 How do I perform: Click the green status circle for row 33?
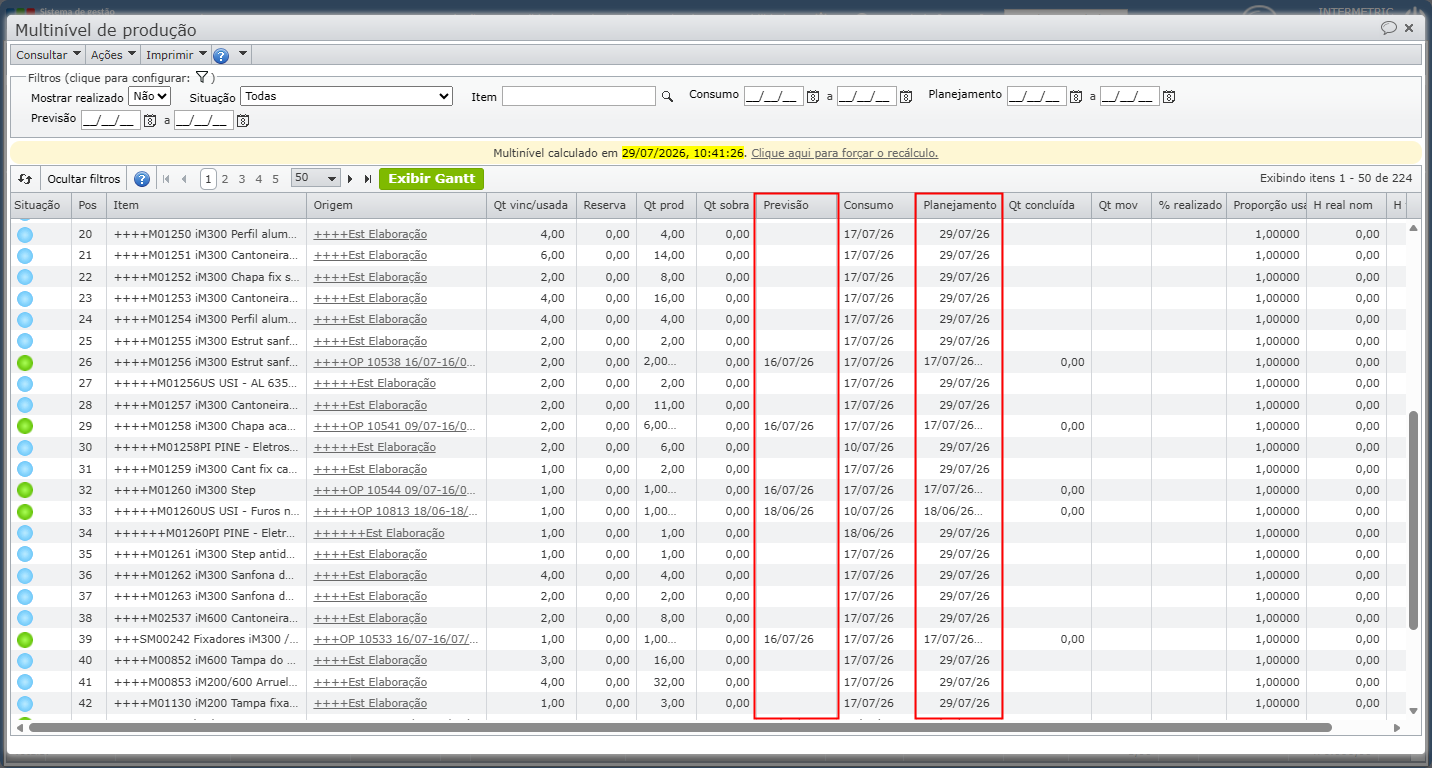(x=25, y=511)
